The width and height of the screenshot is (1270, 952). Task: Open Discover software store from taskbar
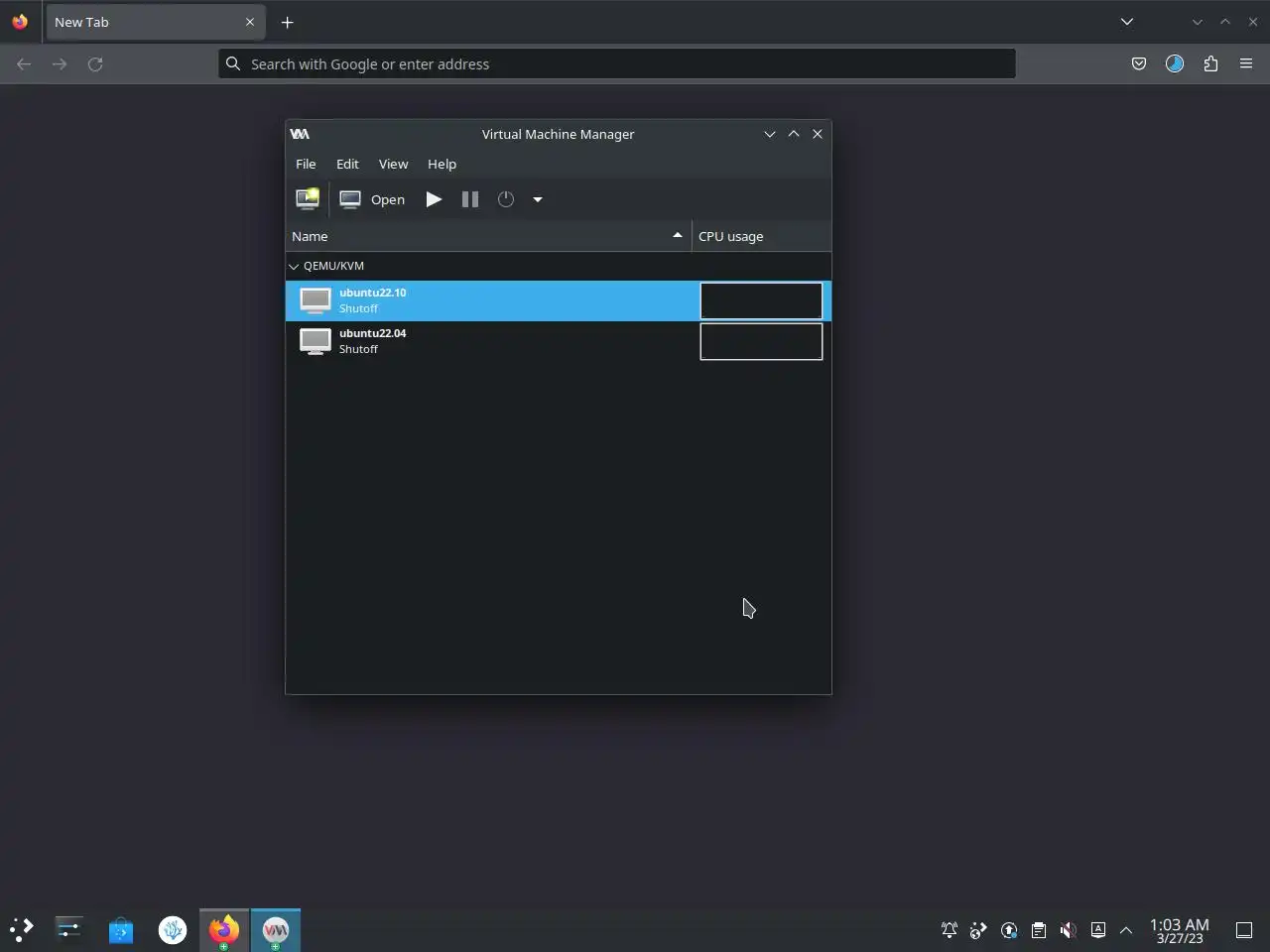coord(121,929)
